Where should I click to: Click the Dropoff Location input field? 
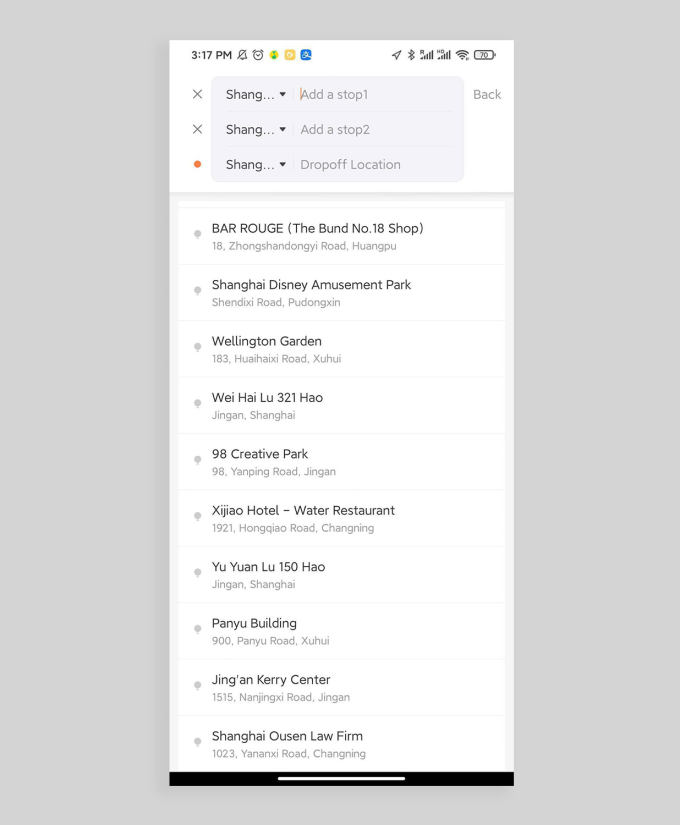click(x=375, y=164)
